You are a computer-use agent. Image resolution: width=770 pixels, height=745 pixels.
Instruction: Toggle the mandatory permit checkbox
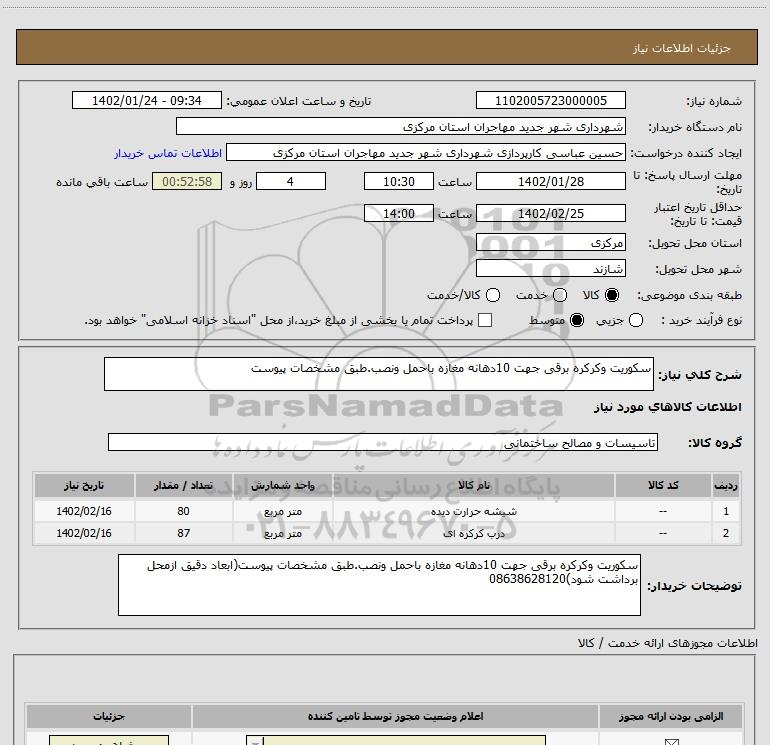671,742
